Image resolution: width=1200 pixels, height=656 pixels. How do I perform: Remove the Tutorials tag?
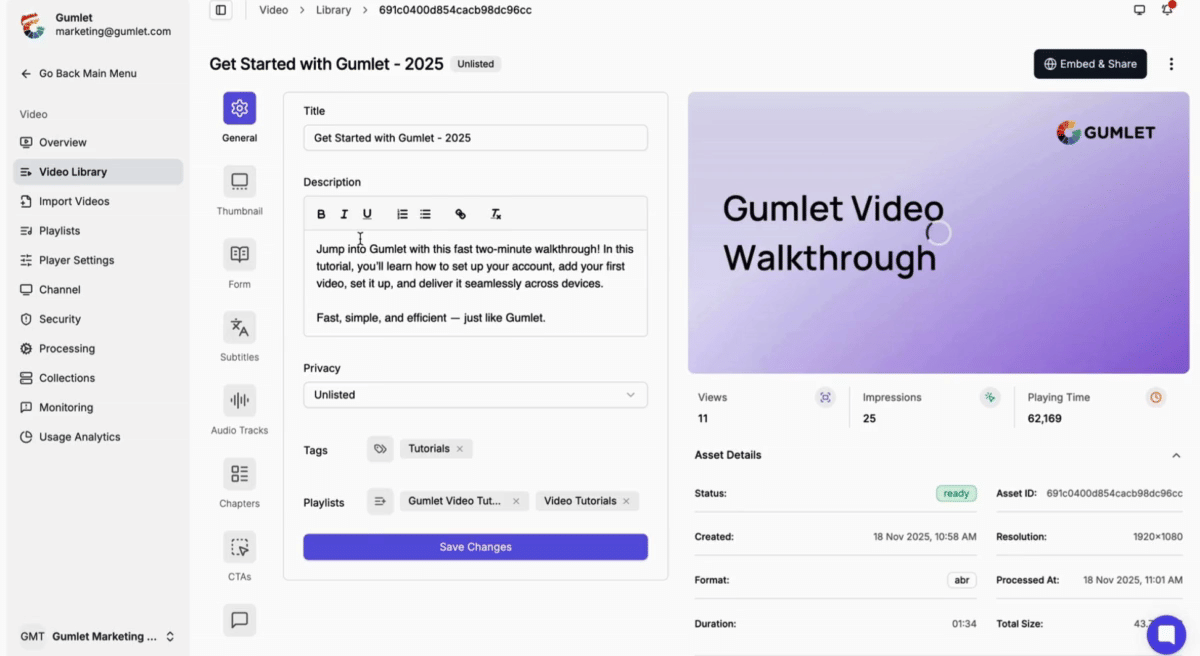click(460, 449)
